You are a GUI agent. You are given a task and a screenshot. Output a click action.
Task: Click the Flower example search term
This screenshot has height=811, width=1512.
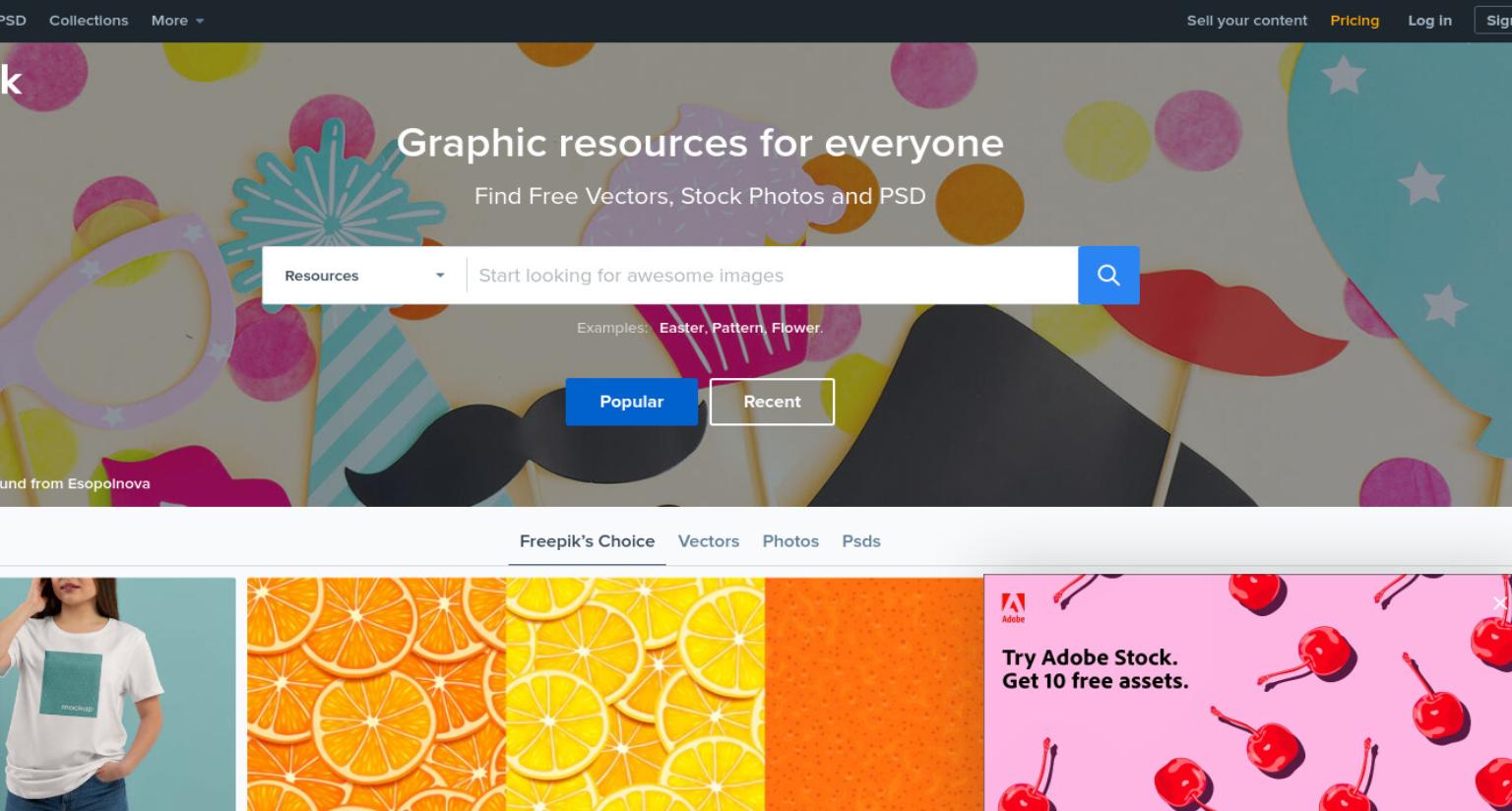click(x=795, y=328)
